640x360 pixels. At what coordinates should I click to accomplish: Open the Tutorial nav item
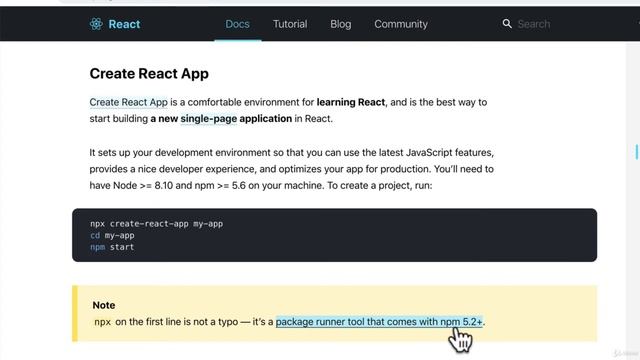click(290, 24)
